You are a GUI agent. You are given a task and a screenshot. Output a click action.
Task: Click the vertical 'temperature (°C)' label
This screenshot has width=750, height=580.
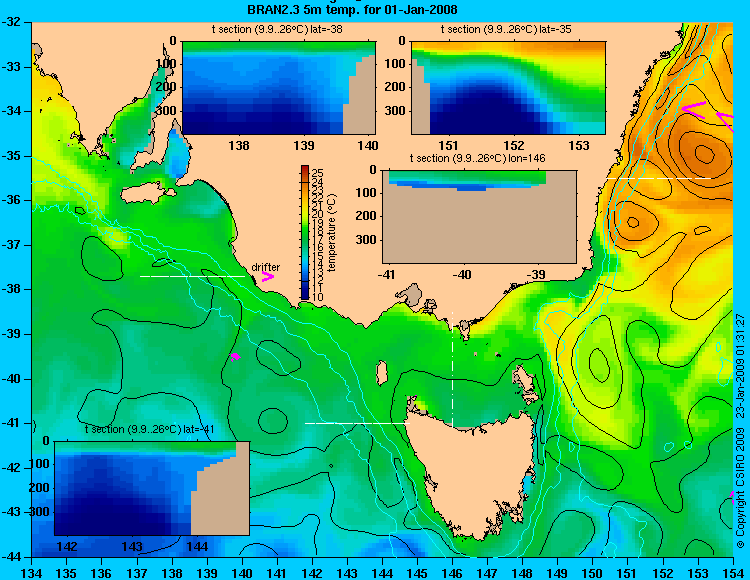(x=333, y=233)
